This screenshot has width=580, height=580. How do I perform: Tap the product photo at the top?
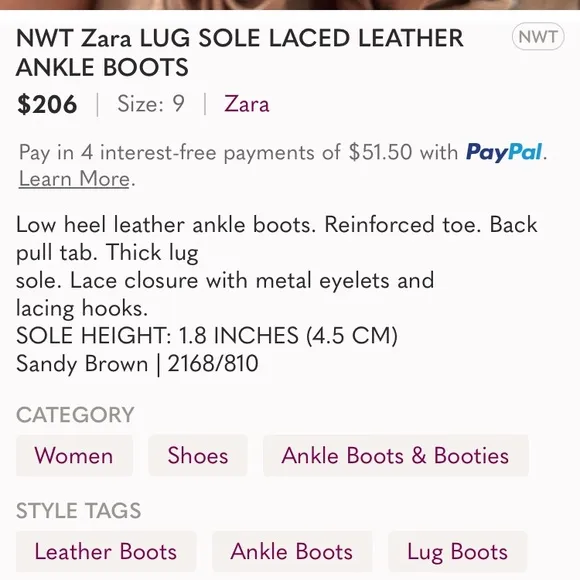pos(290,4)
